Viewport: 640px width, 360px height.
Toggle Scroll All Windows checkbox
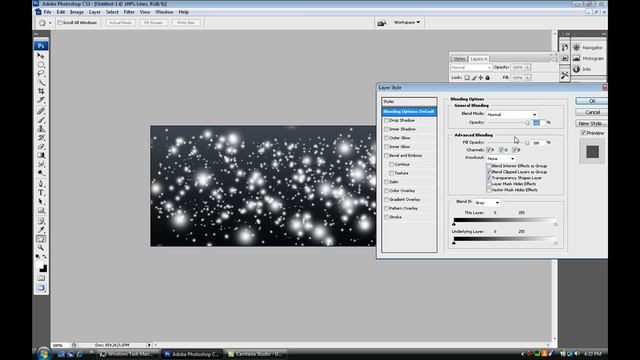(x=60, y=23)
